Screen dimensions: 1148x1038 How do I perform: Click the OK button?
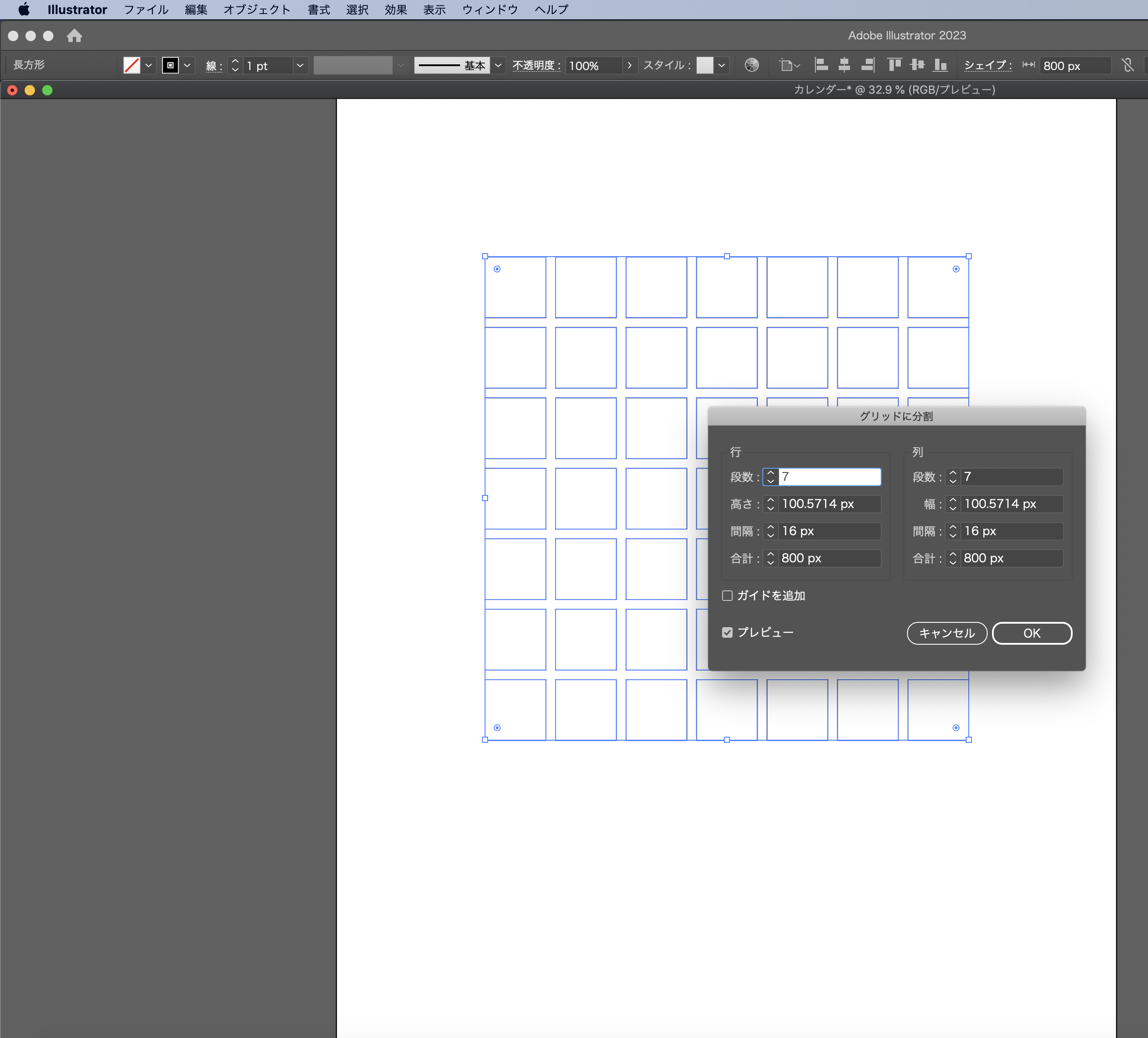click(x=1031, y=633)
